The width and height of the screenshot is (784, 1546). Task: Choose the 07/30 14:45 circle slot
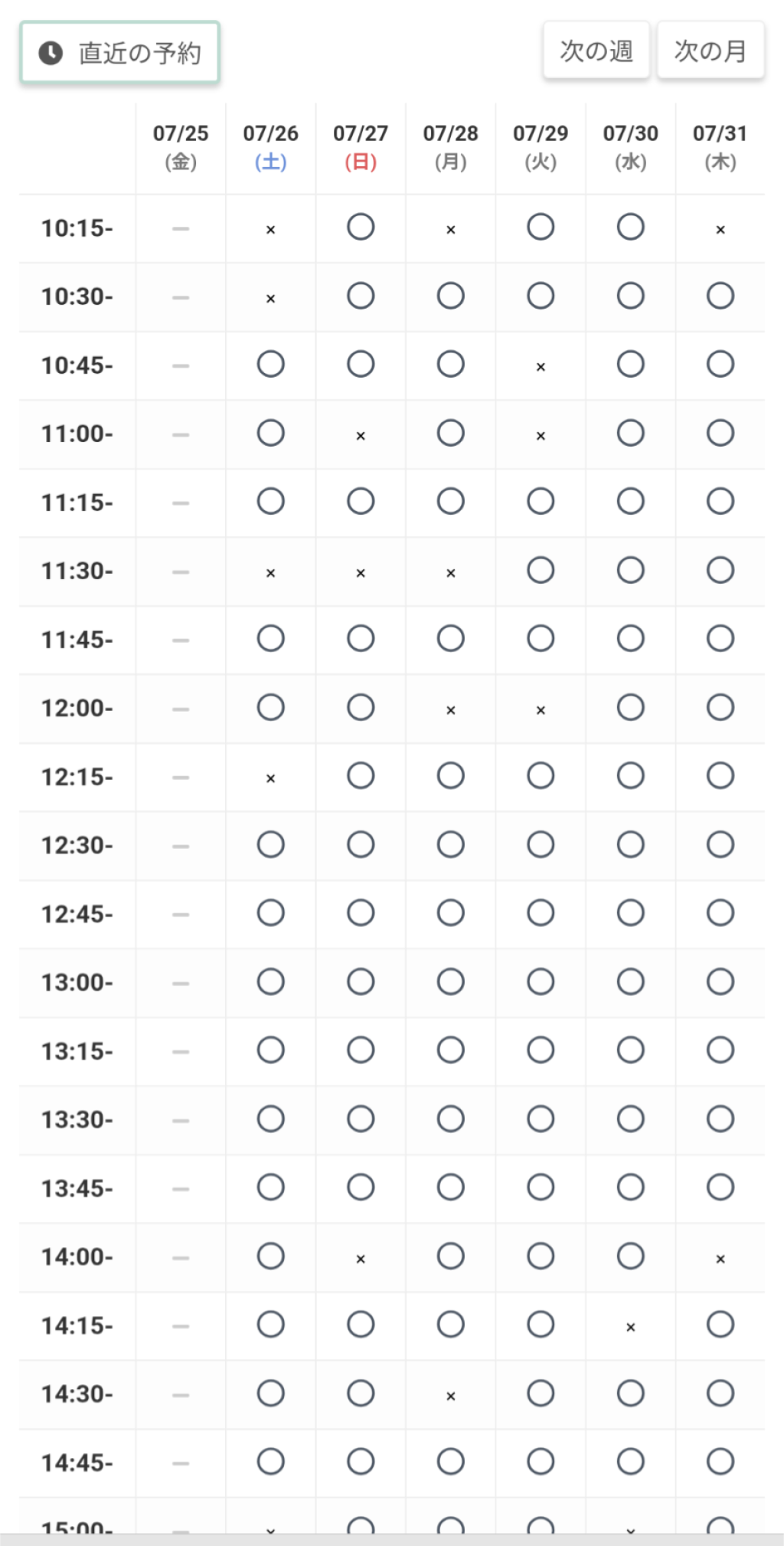(x=631, y=1462)
